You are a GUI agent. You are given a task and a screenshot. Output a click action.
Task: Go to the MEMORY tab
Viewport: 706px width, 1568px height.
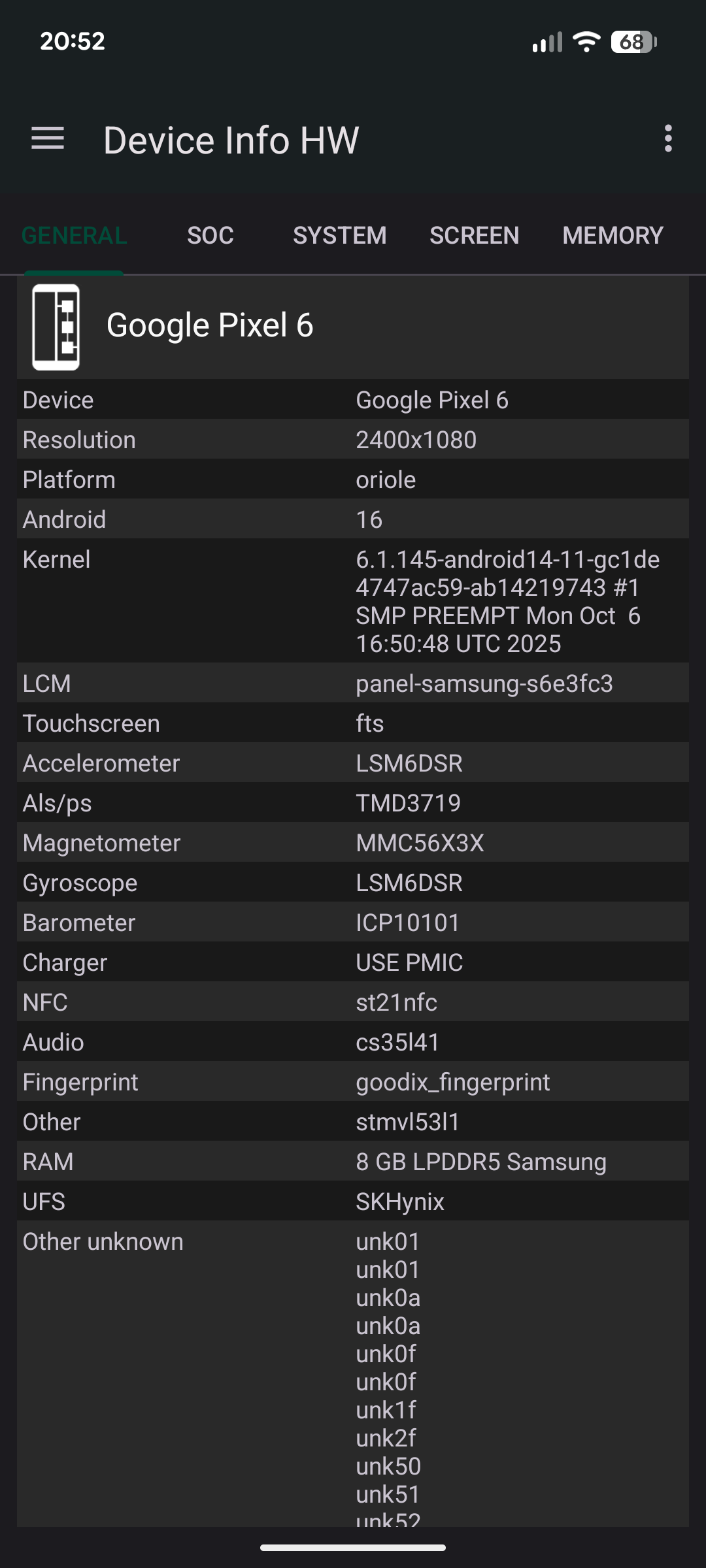[613, 235]
